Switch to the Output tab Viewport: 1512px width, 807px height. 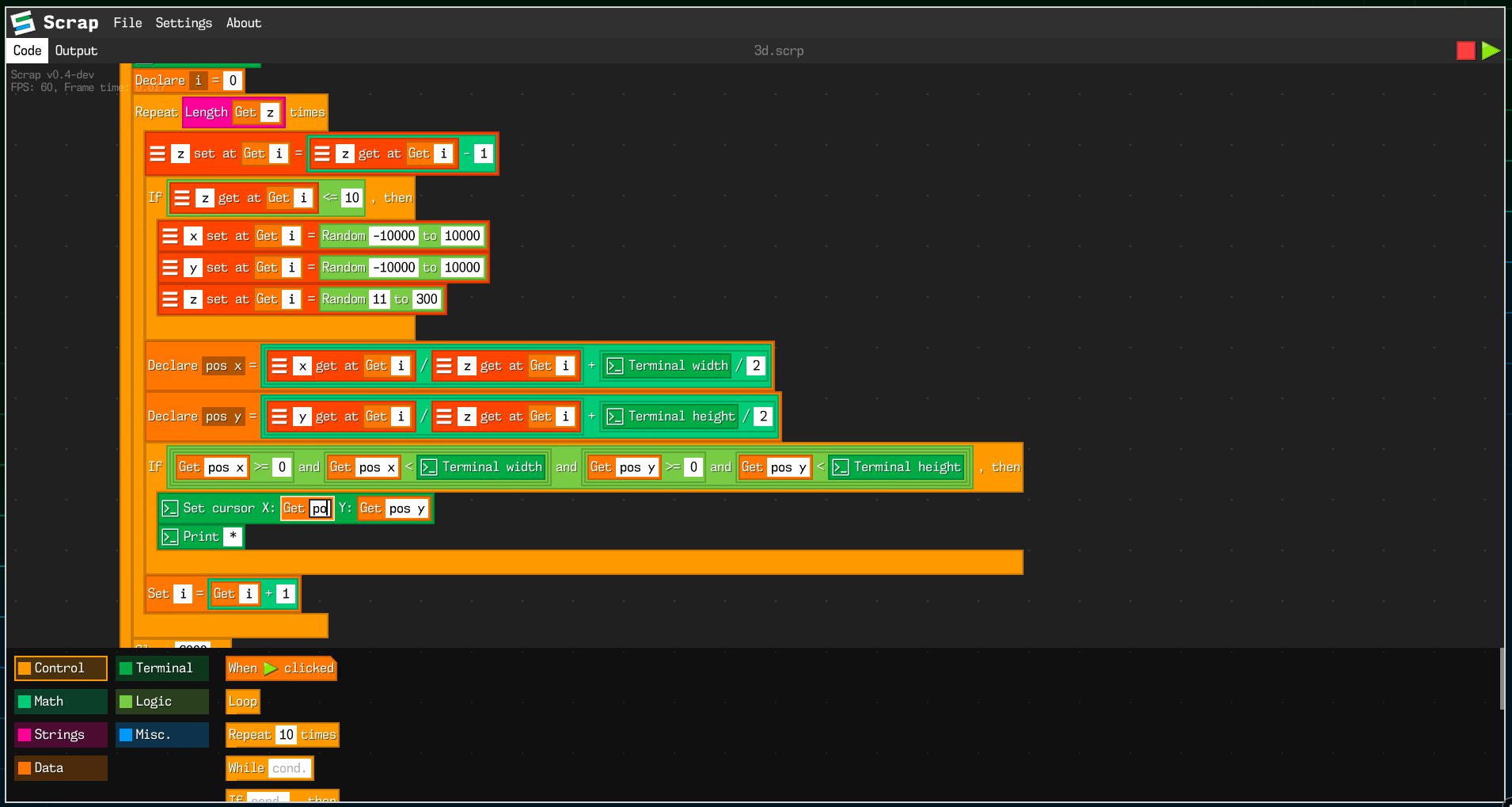pos(76,50)
